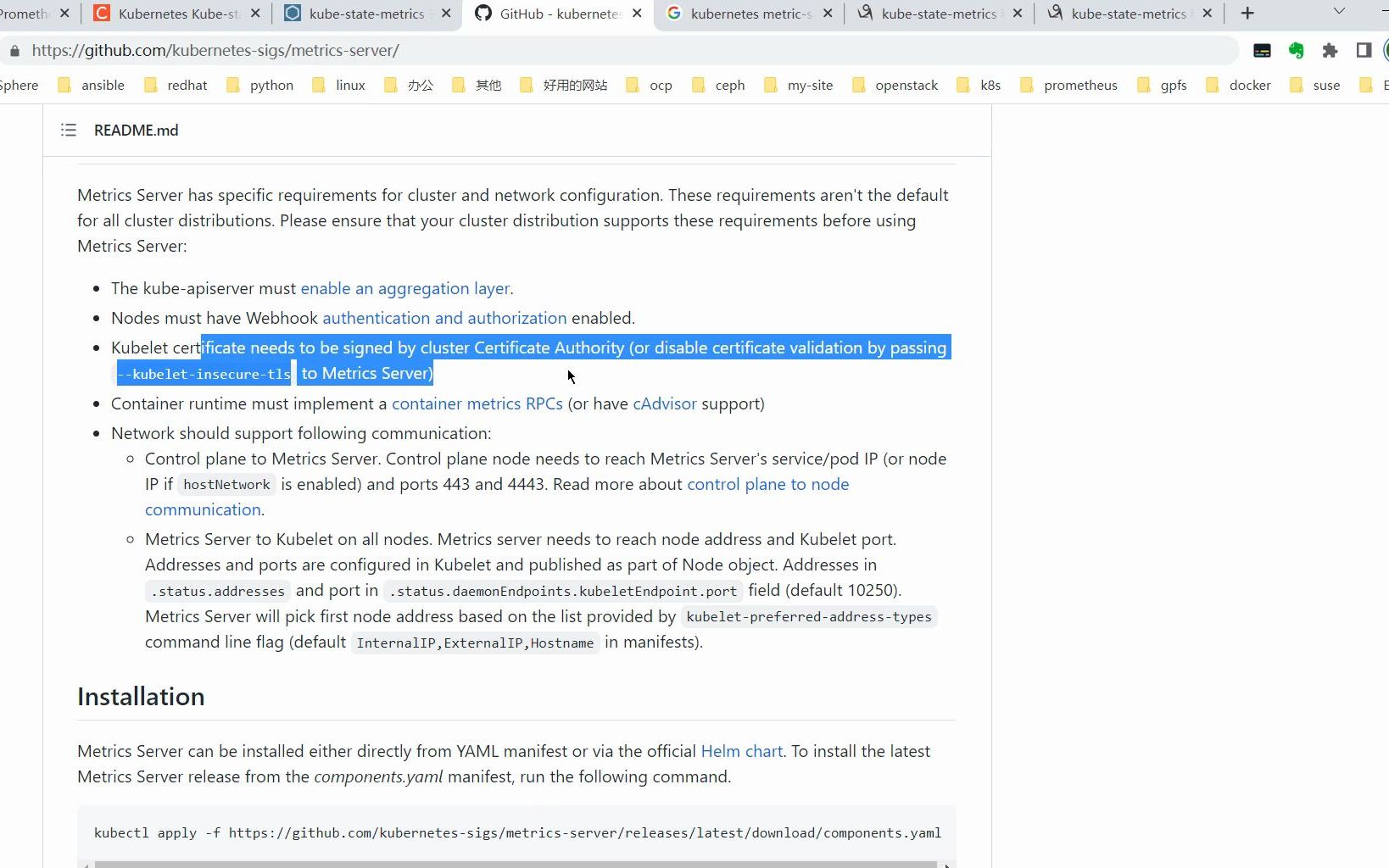
Task: Follow the cAdvisor link
Action: click(x=665, y=403)
